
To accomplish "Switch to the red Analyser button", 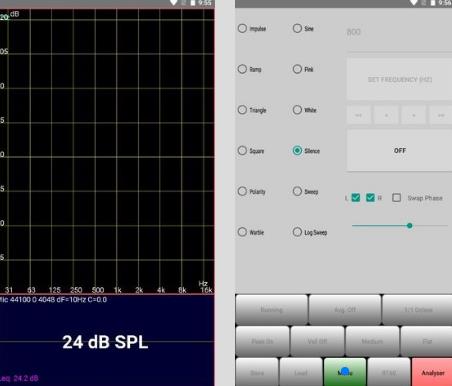I will tap(432, 372).
